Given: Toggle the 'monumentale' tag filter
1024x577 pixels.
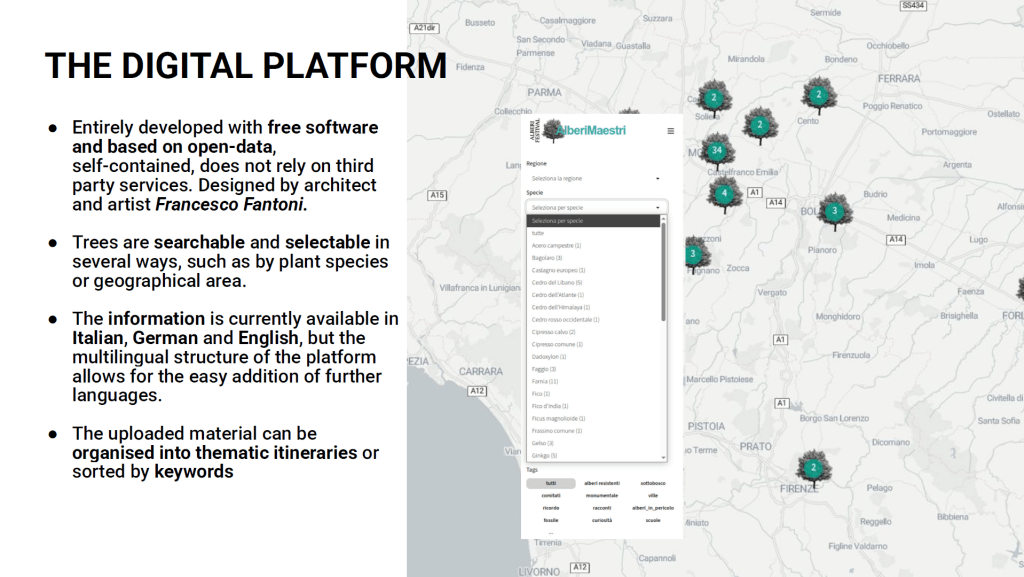Looking at the screenshot, I should [x=602, y=495].
